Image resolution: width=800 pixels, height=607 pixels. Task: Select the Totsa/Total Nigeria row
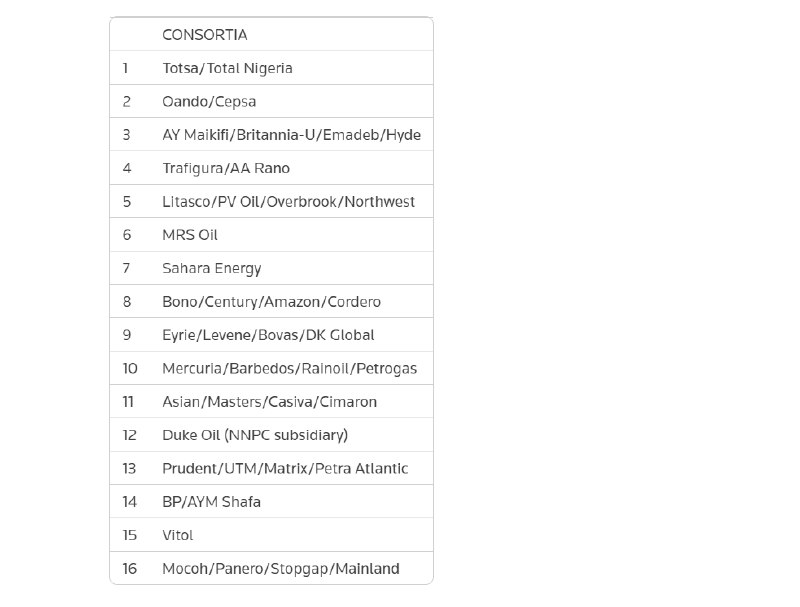(271, 68)
